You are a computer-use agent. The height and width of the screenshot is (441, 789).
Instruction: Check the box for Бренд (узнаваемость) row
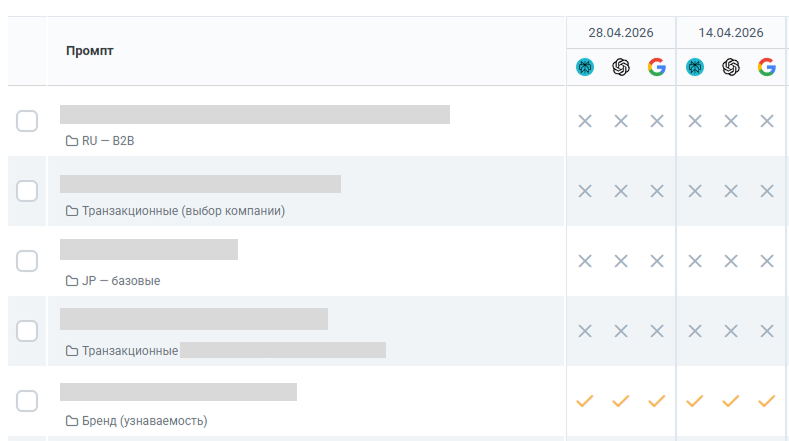click(27, 401)
